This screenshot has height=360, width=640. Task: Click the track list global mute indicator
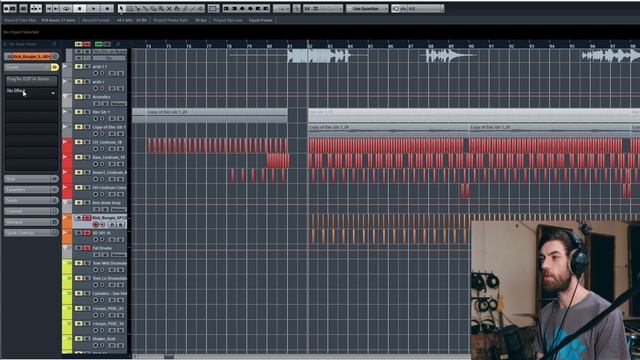78,44
